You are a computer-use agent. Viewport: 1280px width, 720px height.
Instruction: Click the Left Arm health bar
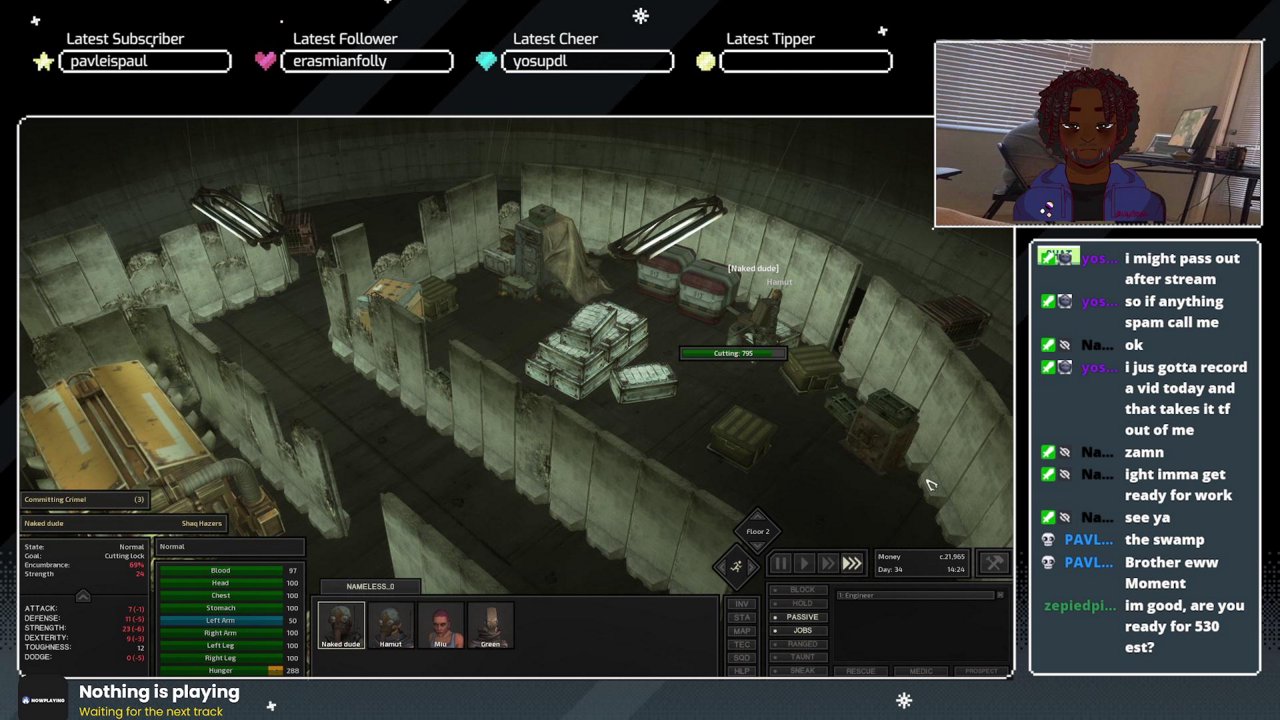(221, 621)
